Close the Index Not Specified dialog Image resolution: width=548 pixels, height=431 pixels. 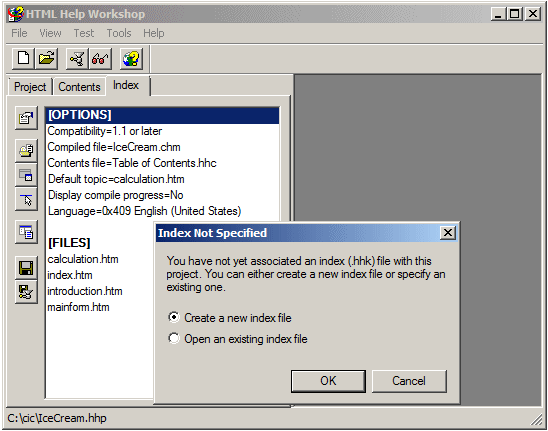click(x=448, y=233)
